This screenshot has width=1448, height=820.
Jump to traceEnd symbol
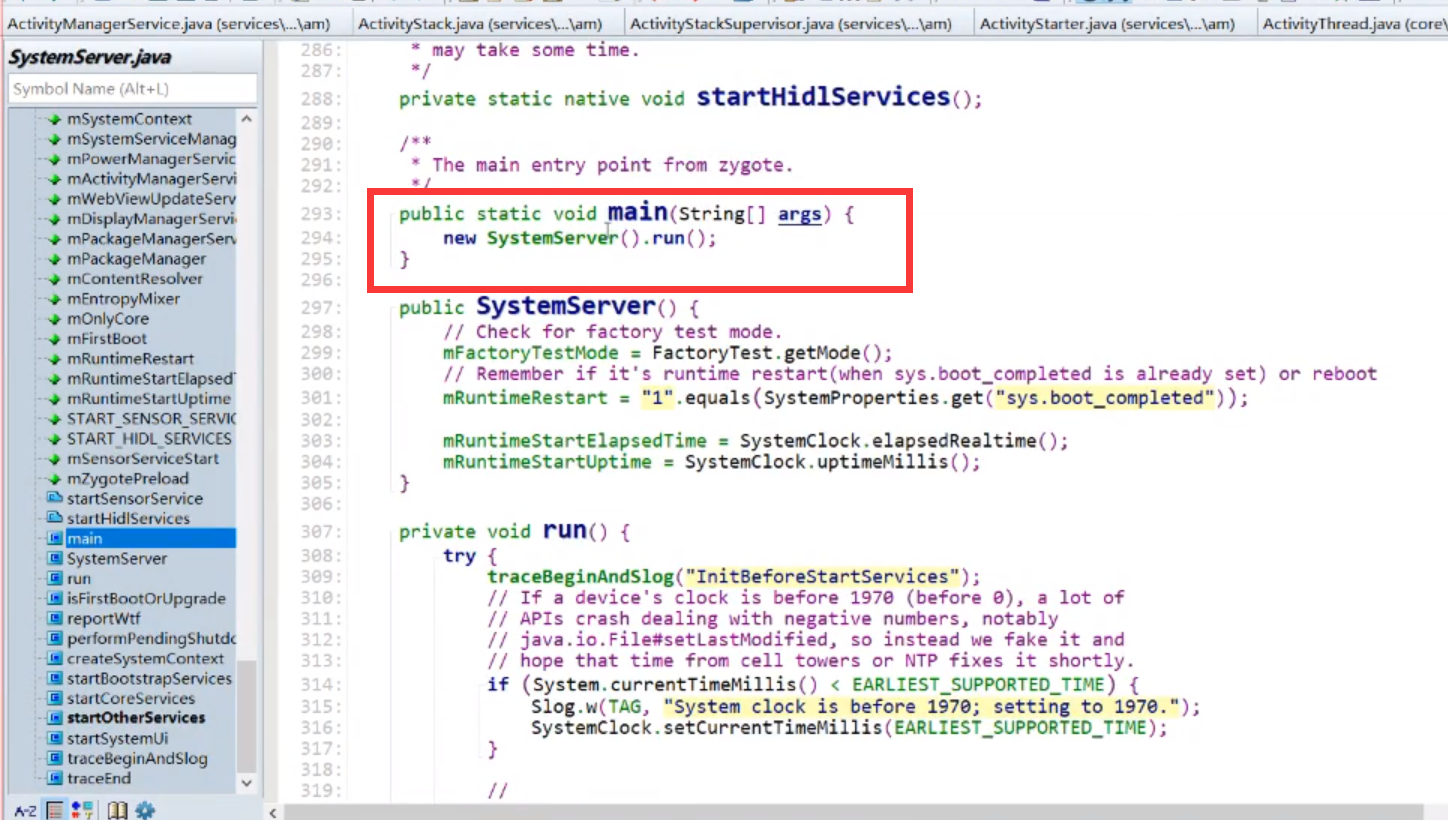pyautogui.click(x=98, y=779)
